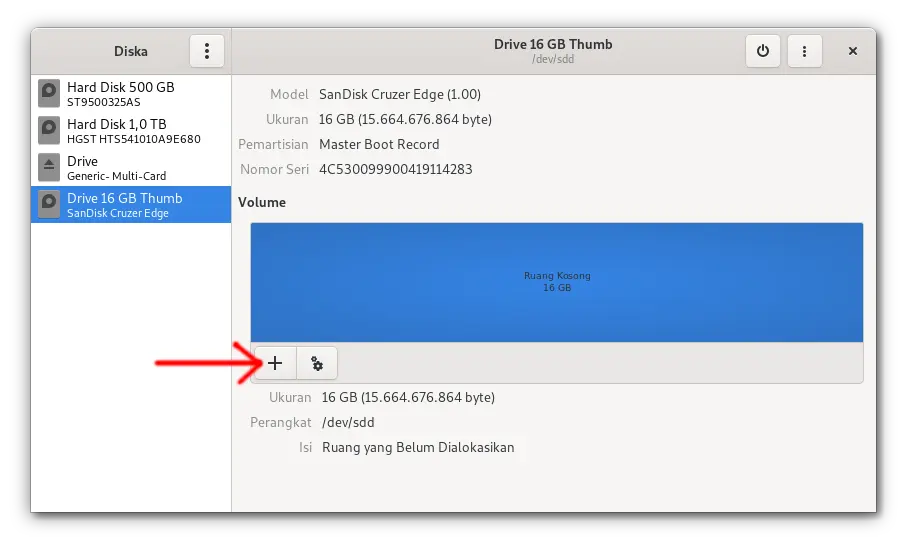
Task: Click Ruang yang Belum Dialokasikan text
Action: tap(418, 447)
